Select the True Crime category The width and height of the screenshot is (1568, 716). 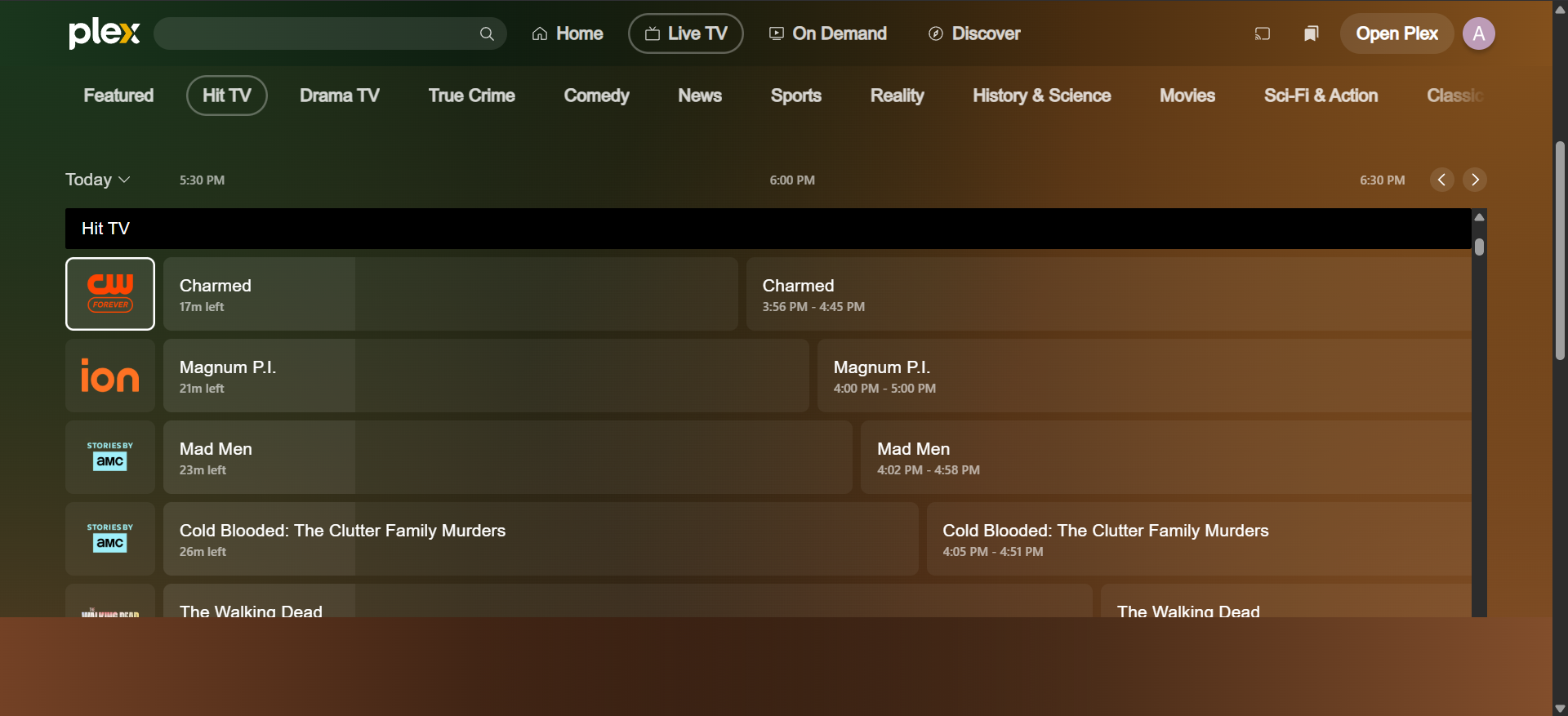tap(472, 96)
